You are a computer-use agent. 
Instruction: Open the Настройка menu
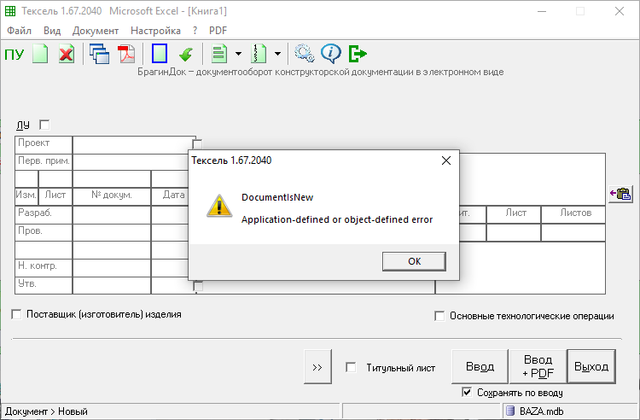(x=156, y=31)
